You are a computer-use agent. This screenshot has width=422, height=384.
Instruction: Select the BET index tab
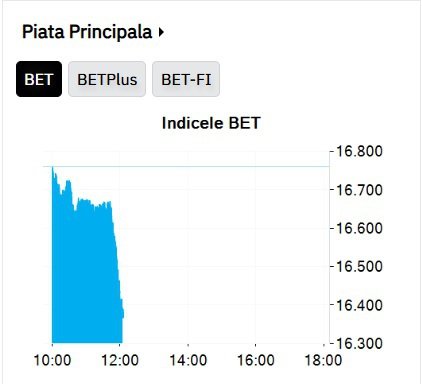39,79
